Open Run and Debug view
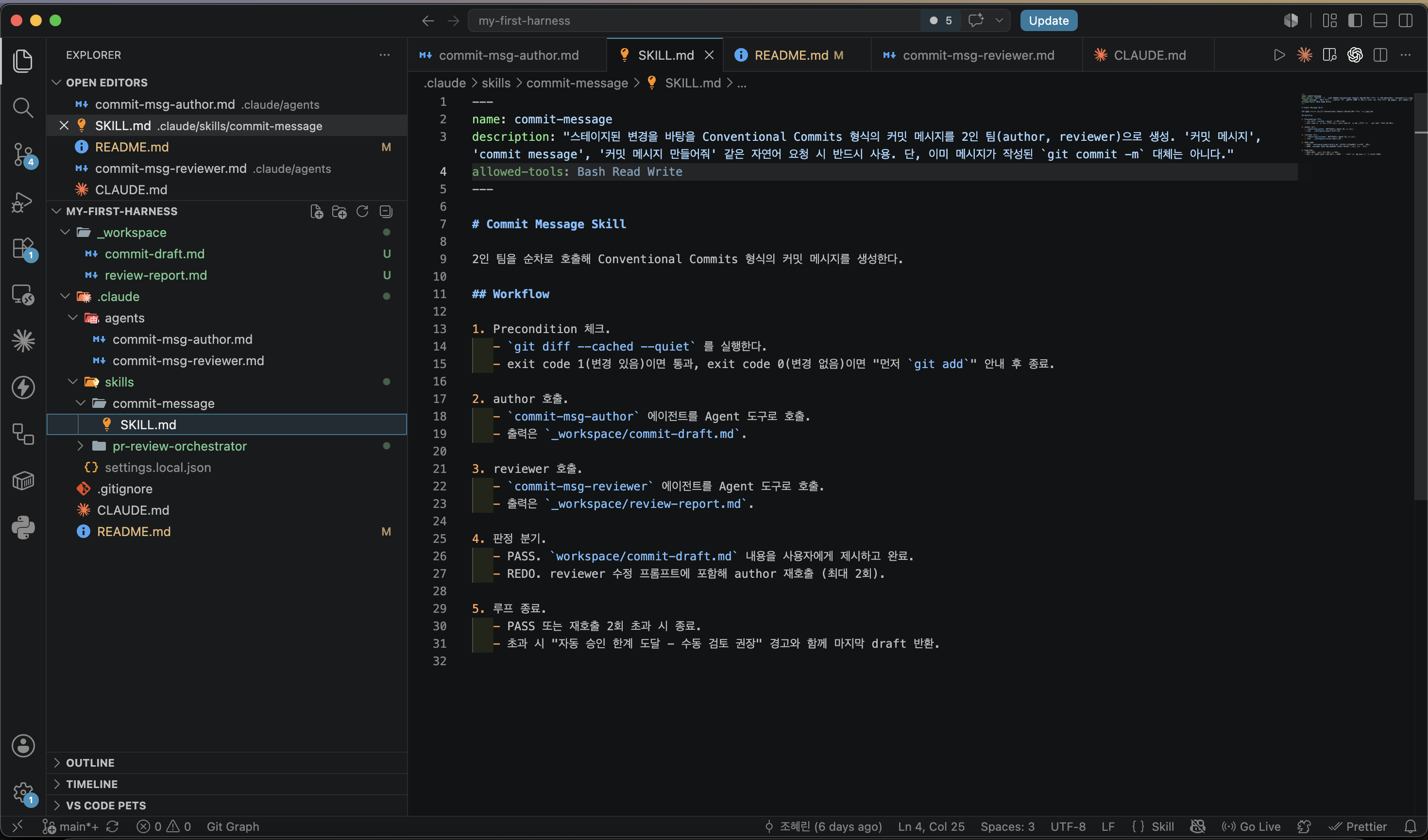The width and height of the screenshot is (1428, 840). 23,202
